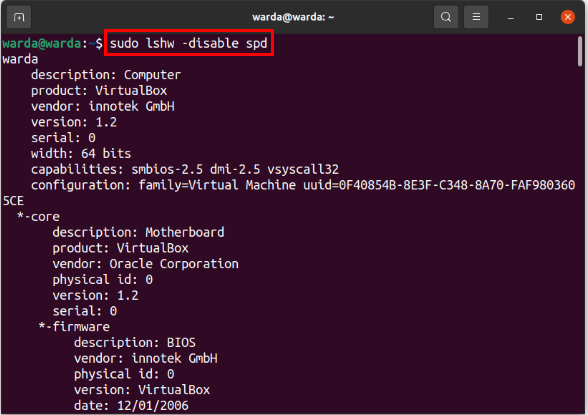This screenshot has height=415, width=588.
Task: Click the *-firmware section heading
Action: [x=74, y=327]
